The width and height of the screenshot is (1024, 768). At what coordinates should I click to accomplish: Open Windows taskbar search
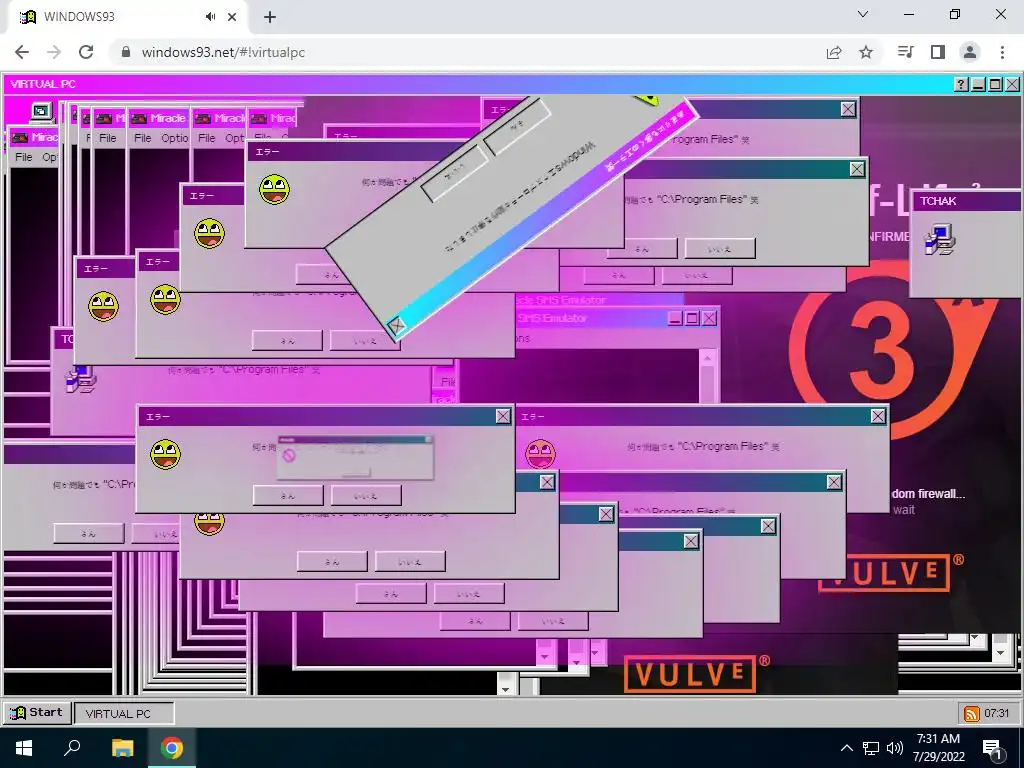[72, 748]
